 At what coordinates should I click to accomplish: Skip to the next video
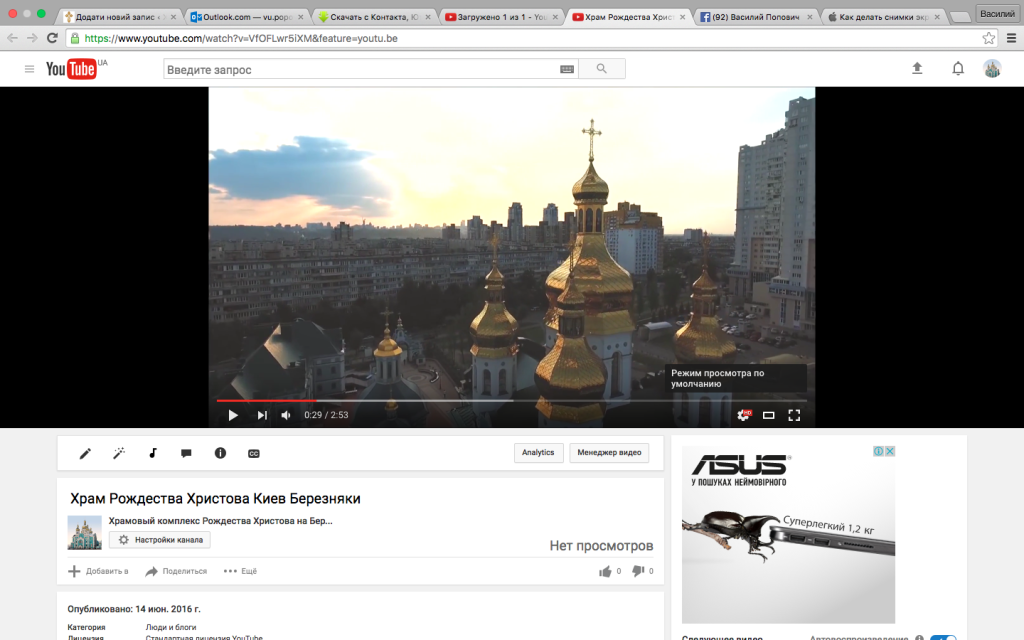(262, 415)
